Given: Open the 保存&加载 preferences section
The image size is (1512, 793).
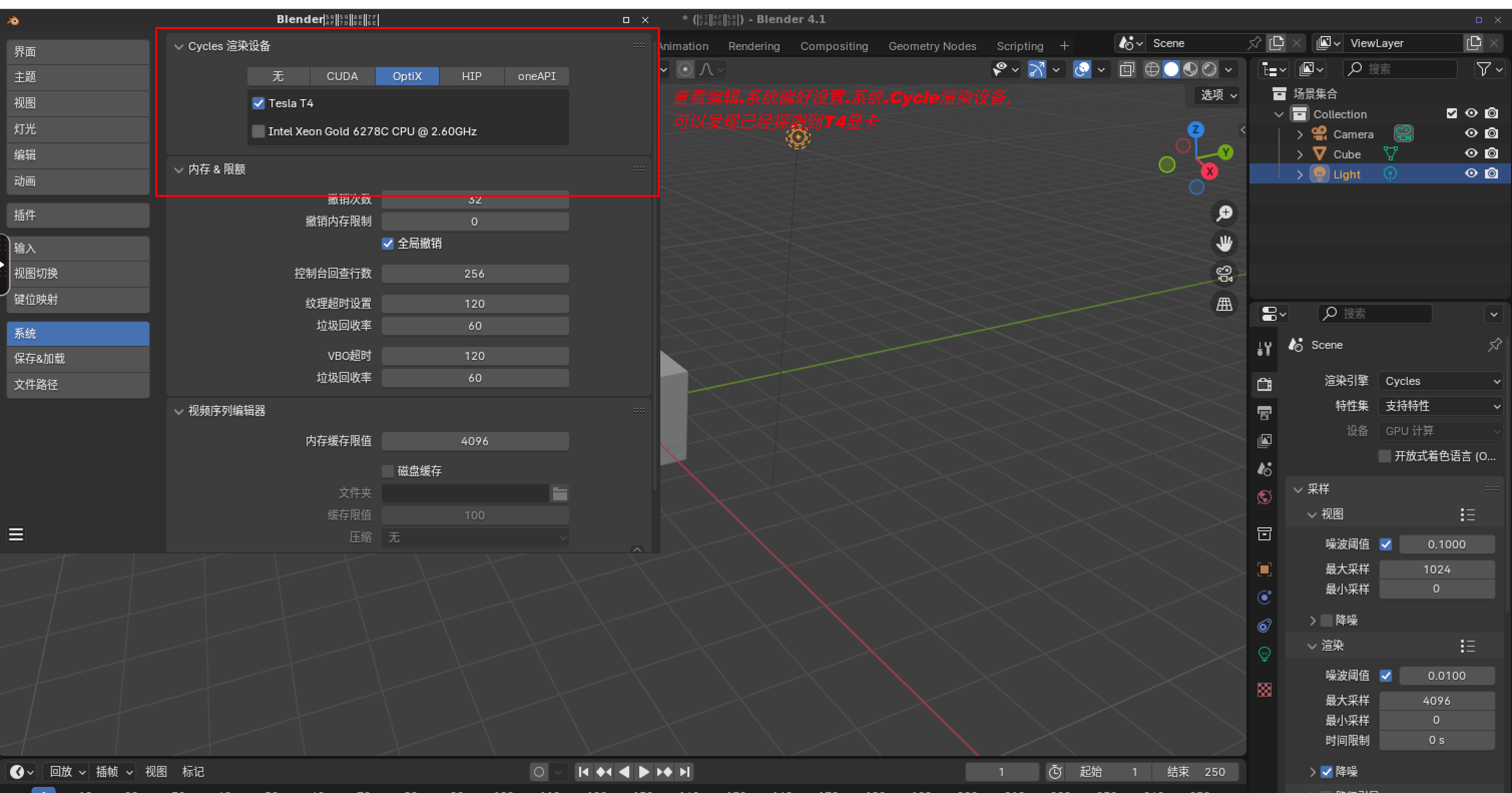Looking at the screenshot, I should [78, 358].
